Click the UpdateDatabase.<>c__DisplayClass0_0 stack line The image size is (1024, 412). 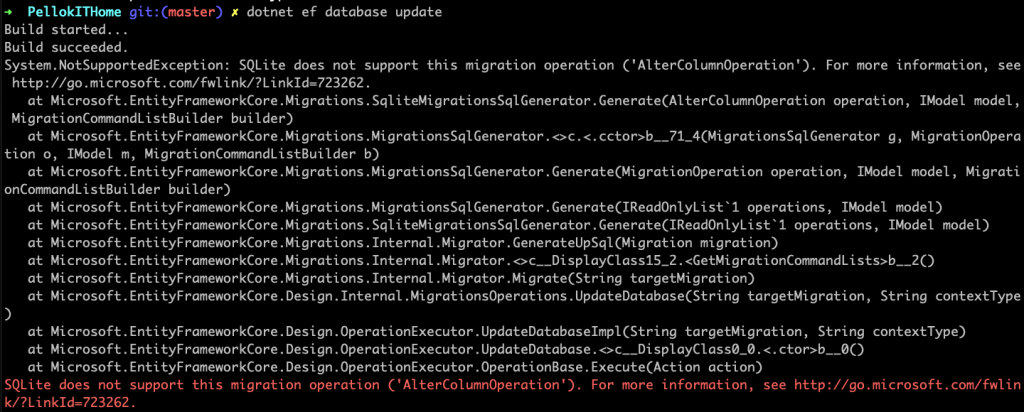[446, 349]
